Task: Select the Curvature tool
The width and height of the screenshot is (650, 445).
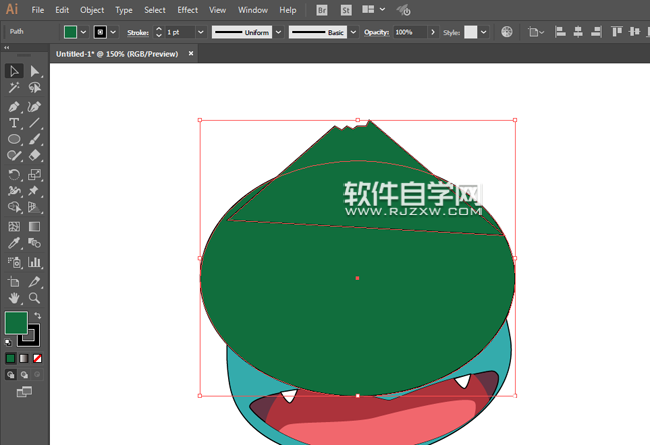Action: pyautogui.click(x=34, y=107)
